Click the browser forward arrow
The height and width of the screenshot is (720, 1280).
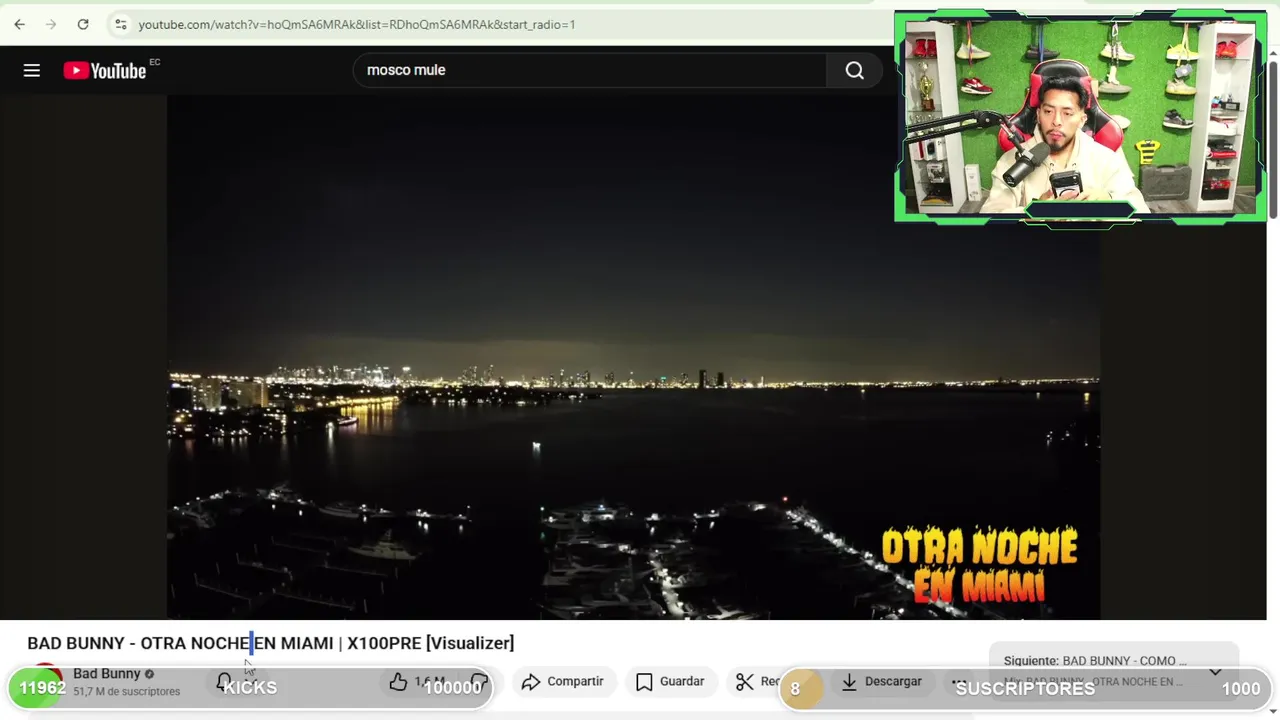pyautogui.click(x=51, y=24)
